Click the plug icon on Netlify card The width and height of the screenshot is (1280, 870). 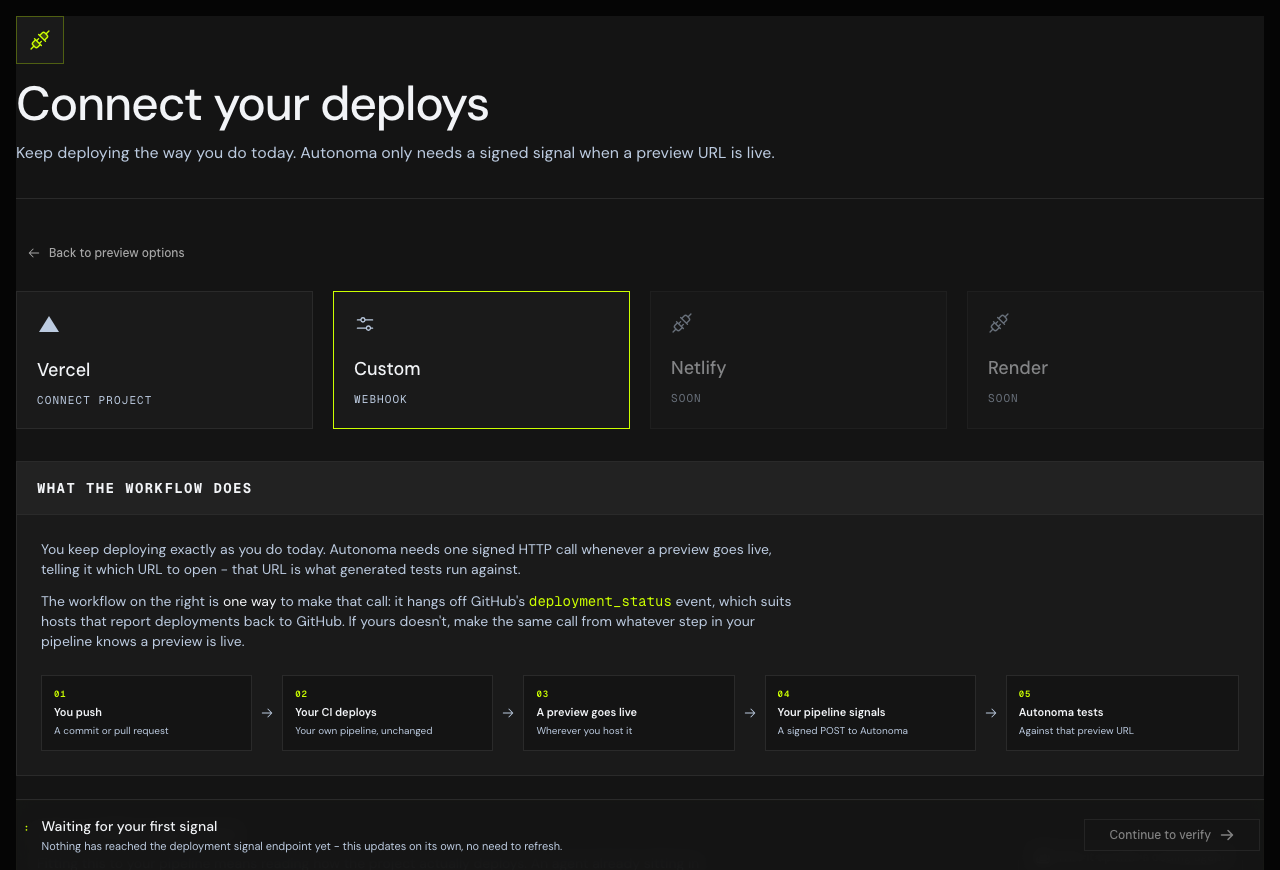pyautogui.click(x=682, y=323)
